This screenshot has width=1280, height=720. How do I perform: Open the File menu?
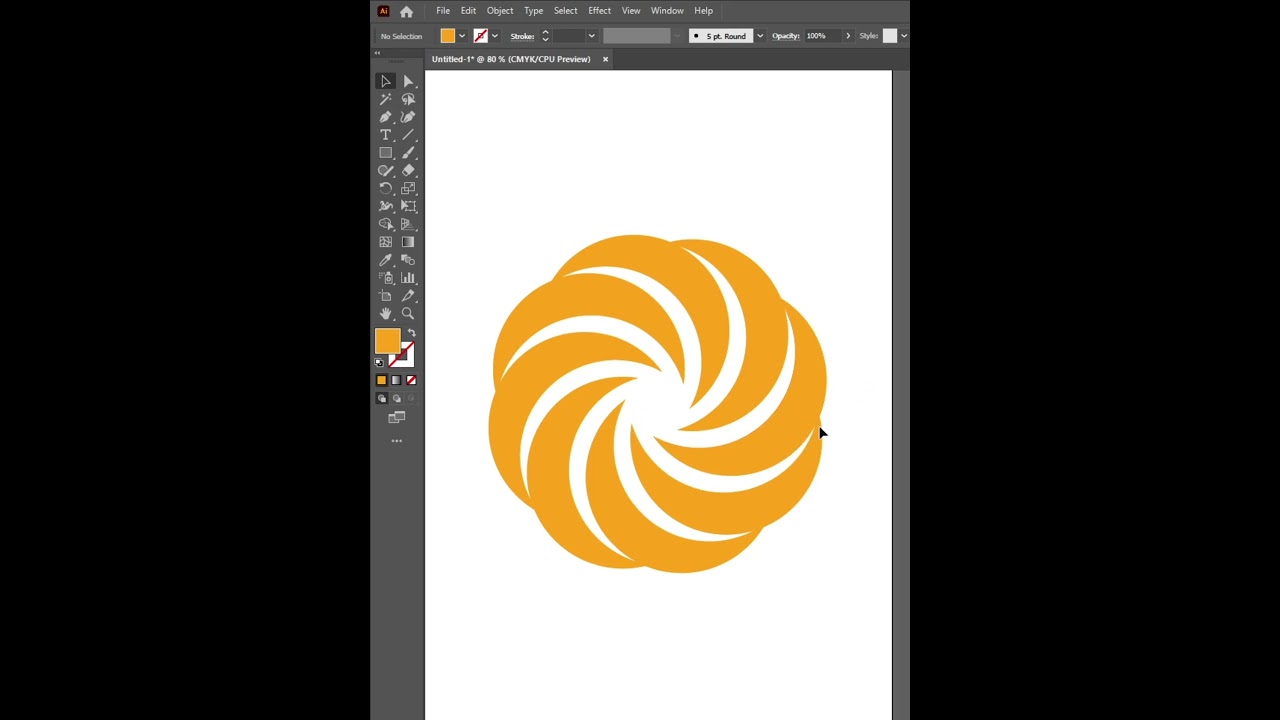click(443, 11)
